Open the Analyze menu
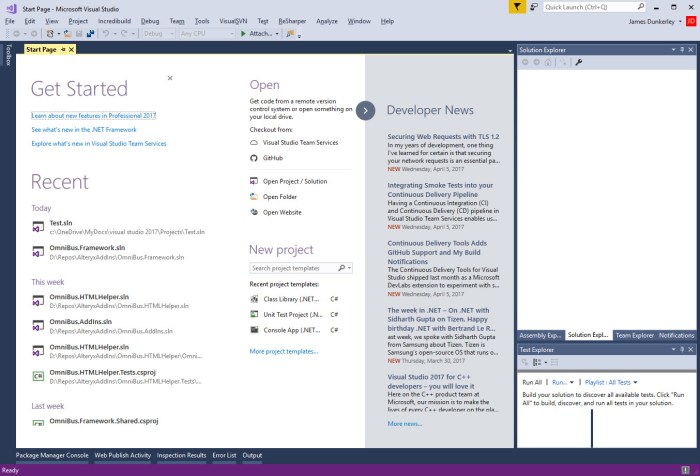Image resolution: width=700 pixels, height=476 pixels. click(x=327, y=21)
